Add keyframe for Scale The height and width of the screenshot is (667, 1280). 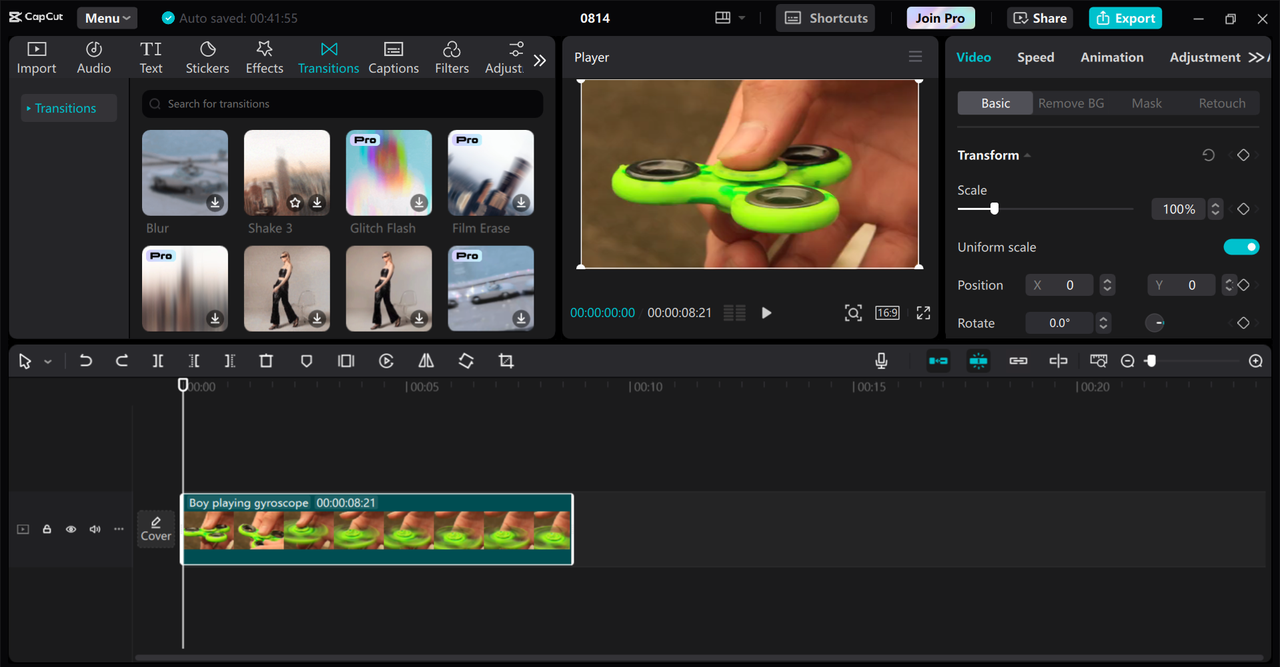pyautogui.click(x=1243, y=209)
